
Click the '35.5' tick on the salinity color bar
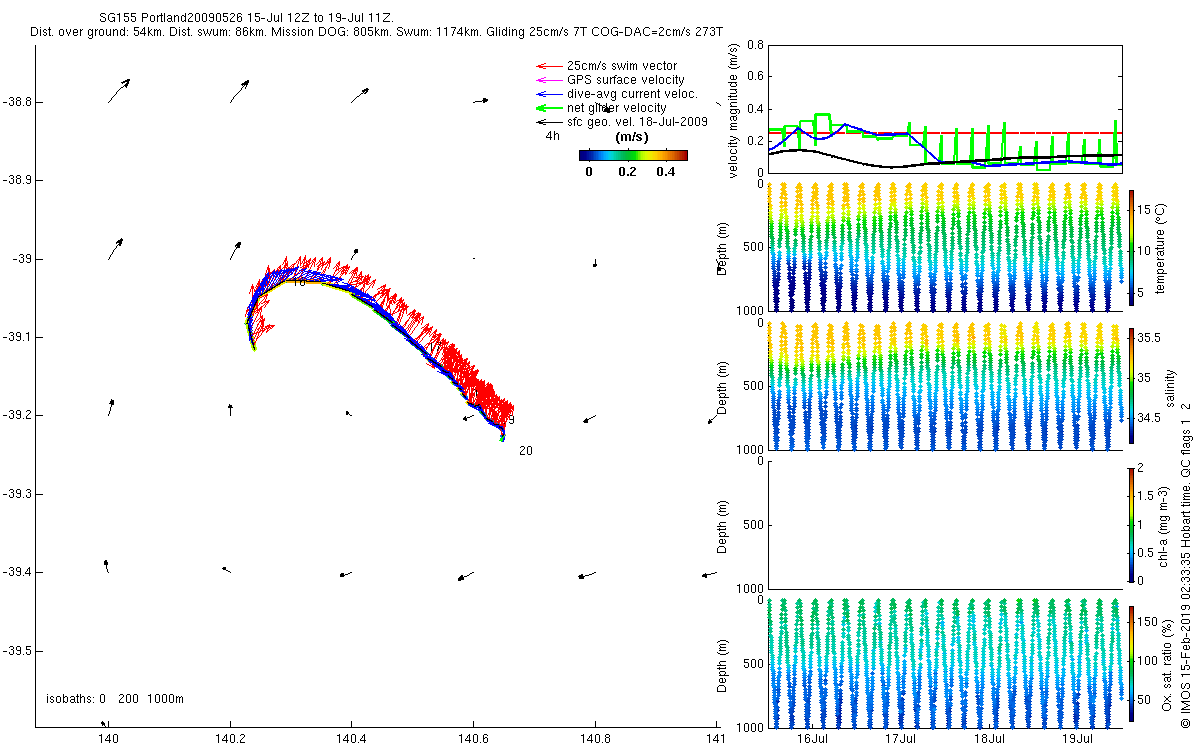click(x=1149, y=338)
